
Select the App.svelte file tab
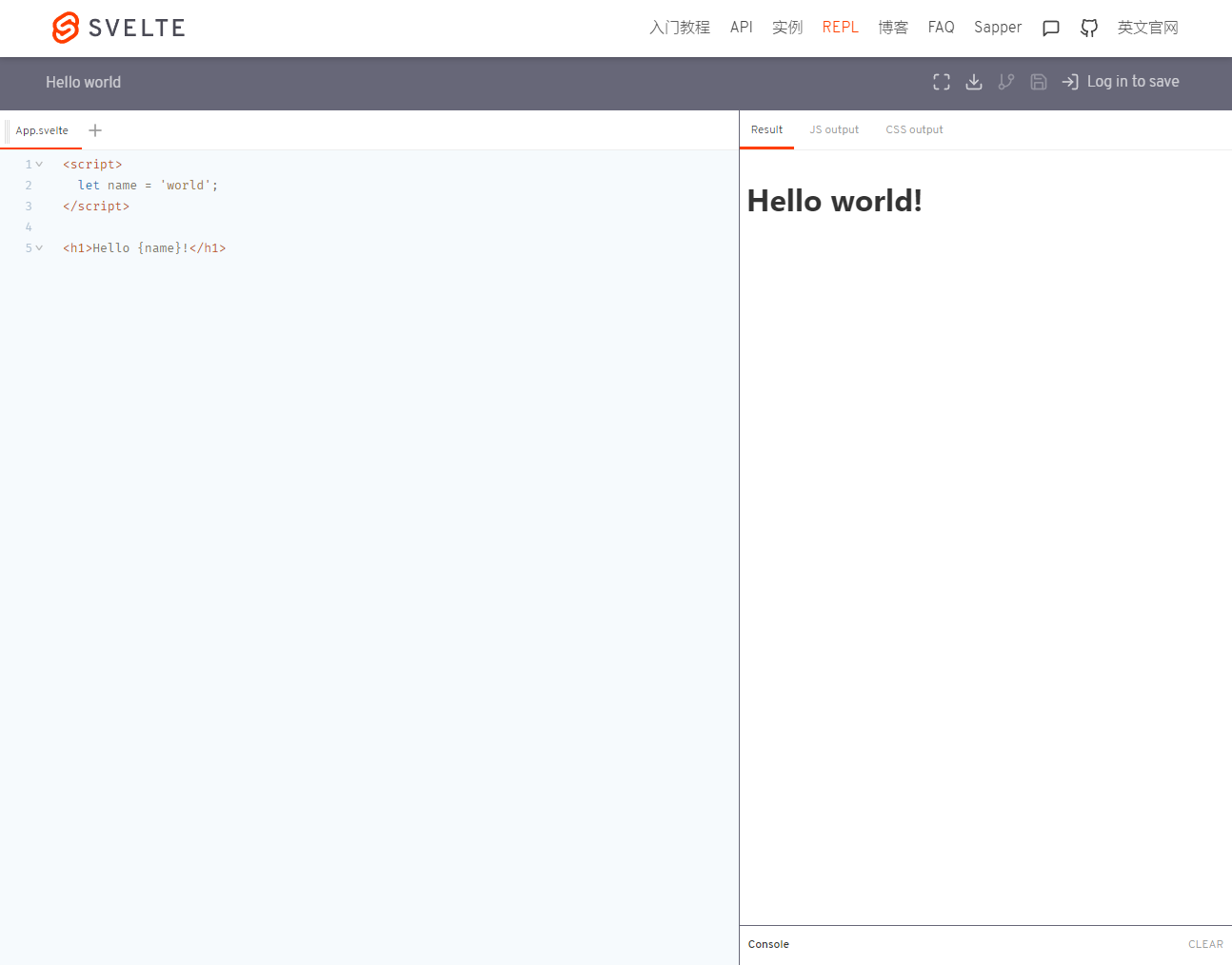pyautogui.click(x=42, y=130)
